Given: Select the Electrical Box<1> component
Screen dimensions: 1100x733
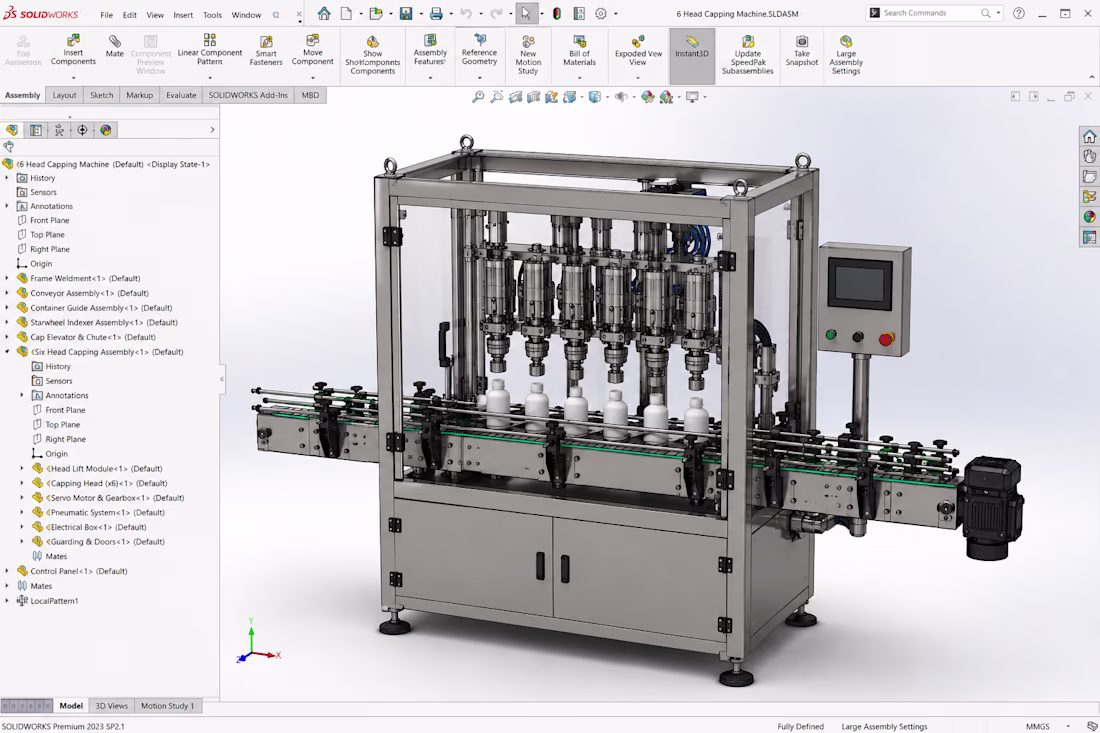Looking at the screenshot, I should pos(89,527).
